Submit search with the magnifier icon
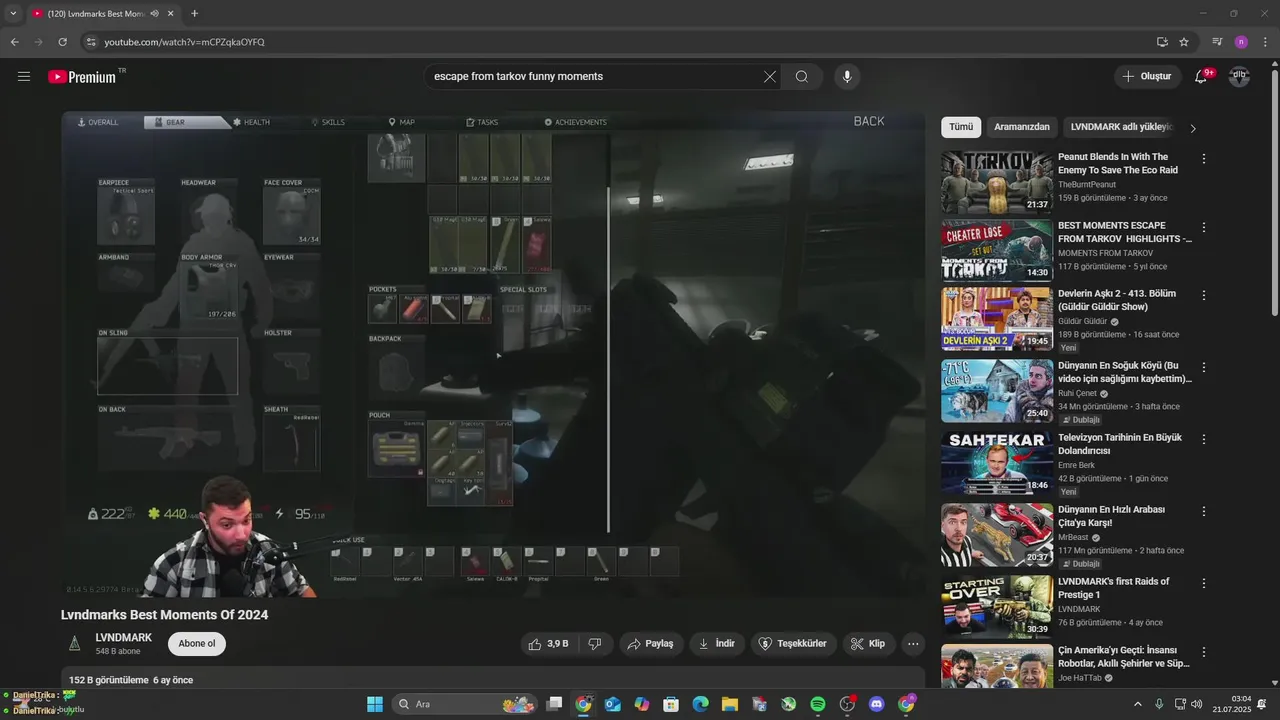This screenshot has height=720, width=1280. (802, 76)
